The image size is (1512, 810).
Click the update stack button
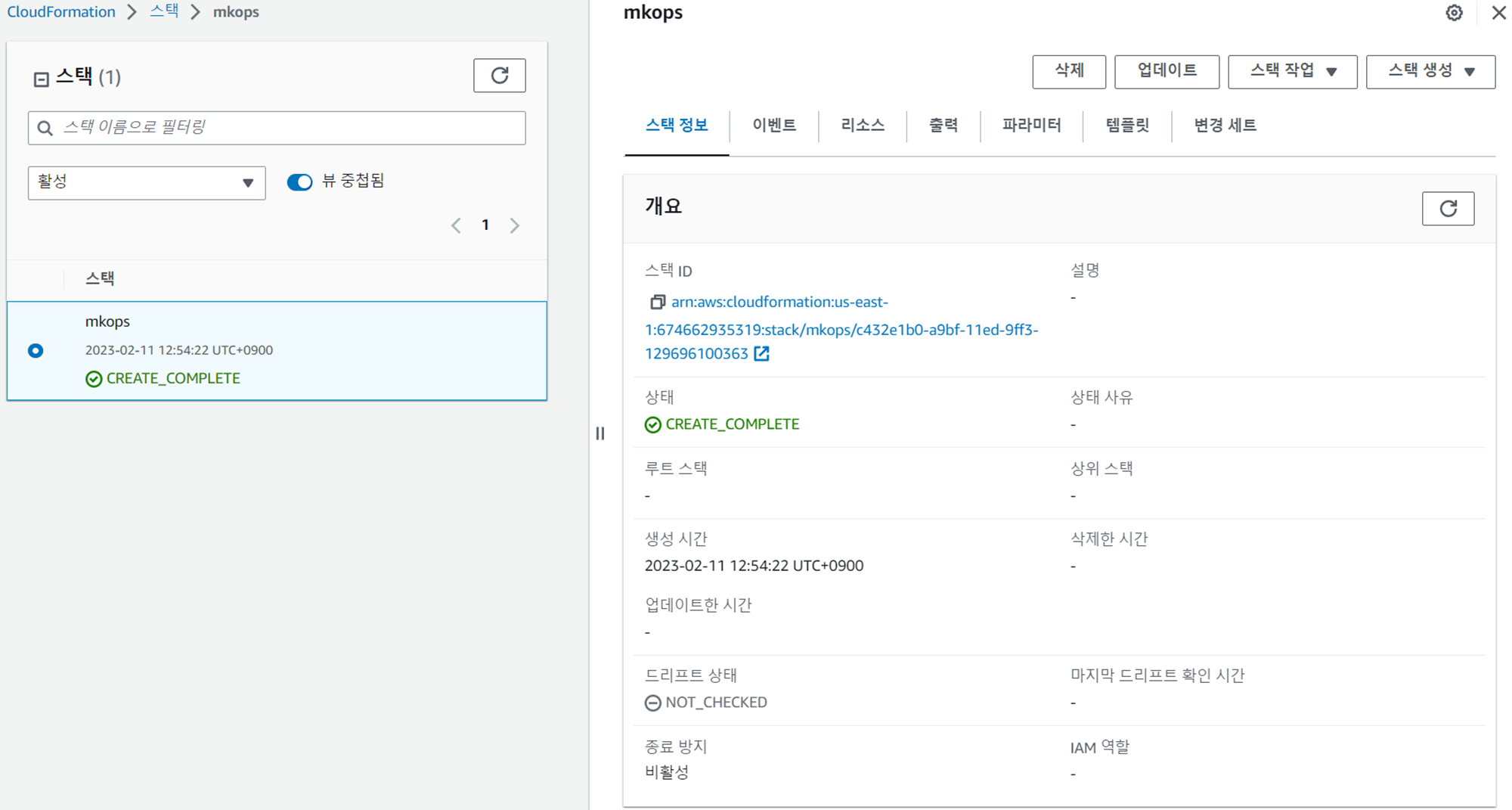click(x=1166, y=72)
